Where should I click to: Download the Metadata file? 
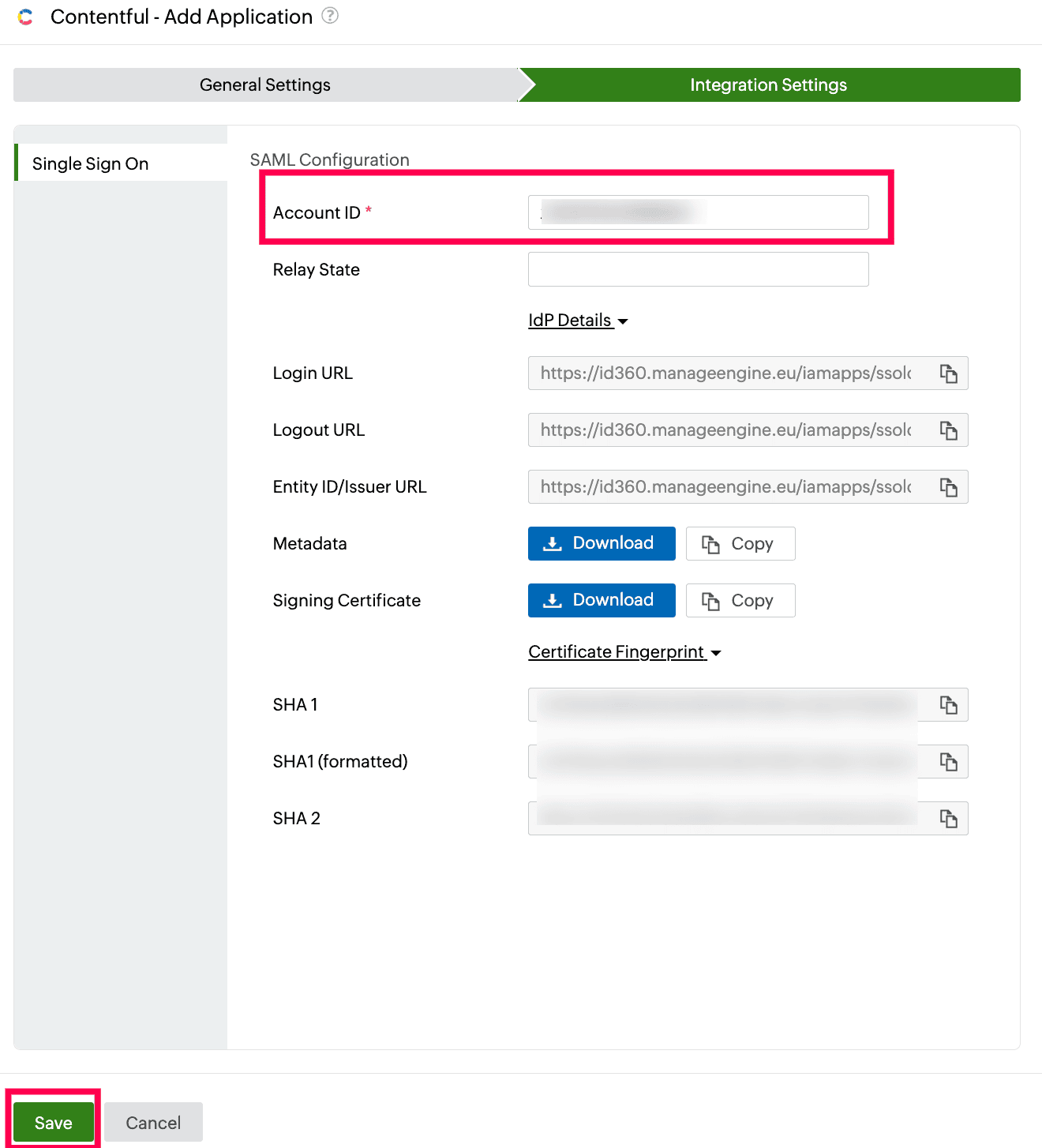coord(602,543)
